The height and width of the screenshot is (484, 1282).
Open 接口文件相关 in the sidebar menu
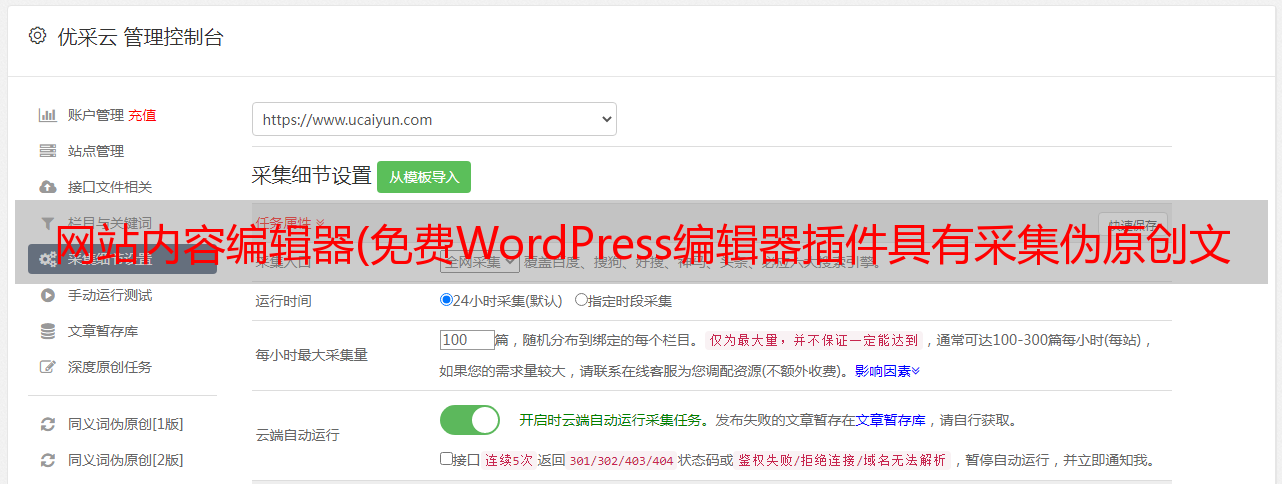(110, 187)
